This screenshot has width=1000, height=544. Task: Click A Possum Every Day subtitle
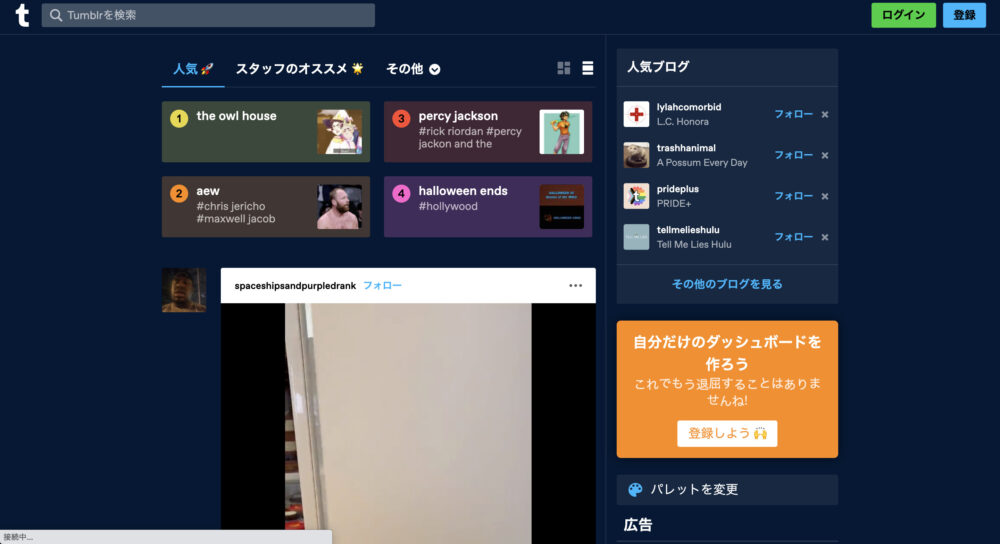(x=702, y=163)
